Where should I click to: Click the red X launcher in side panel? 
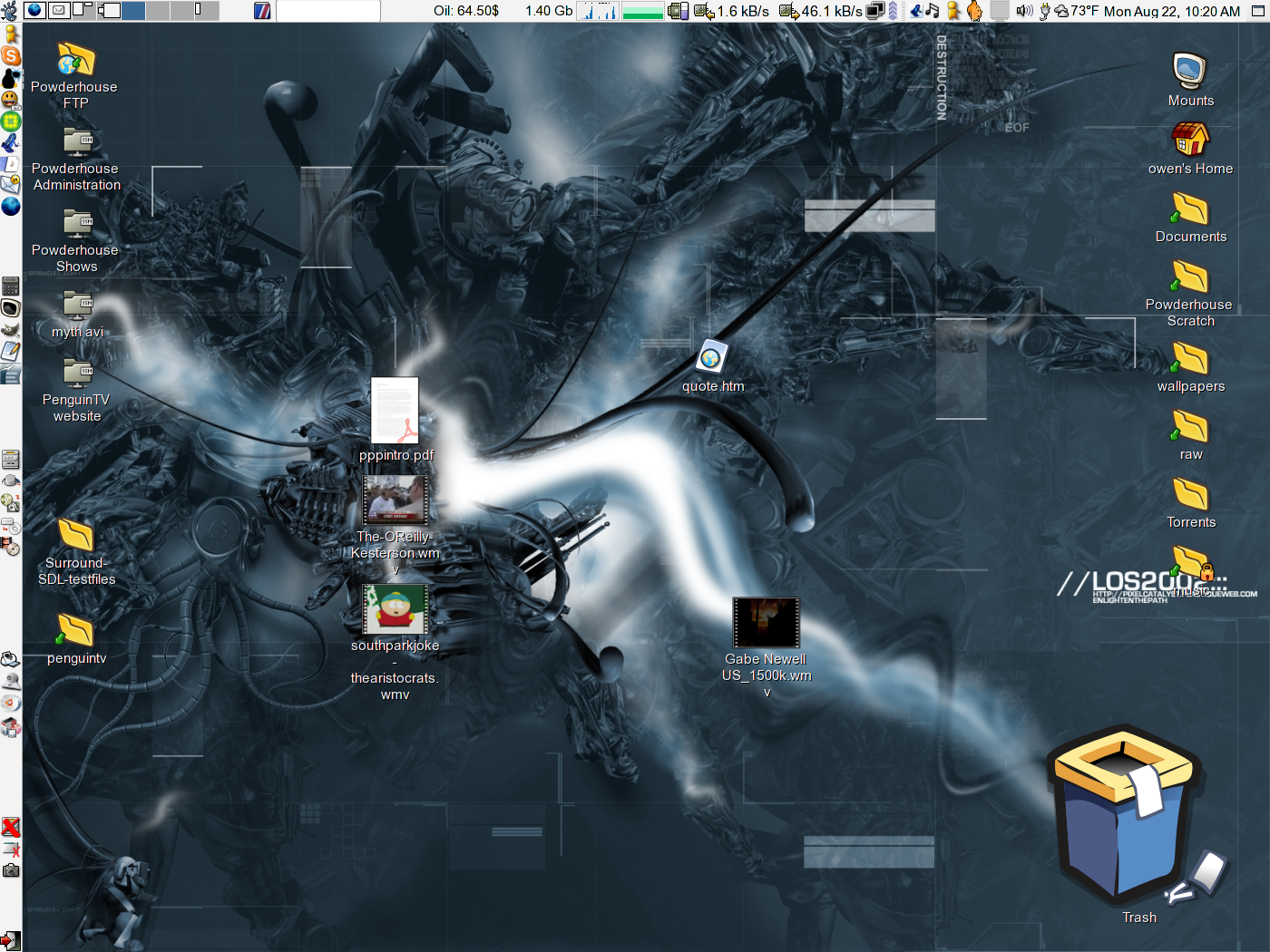11,827
